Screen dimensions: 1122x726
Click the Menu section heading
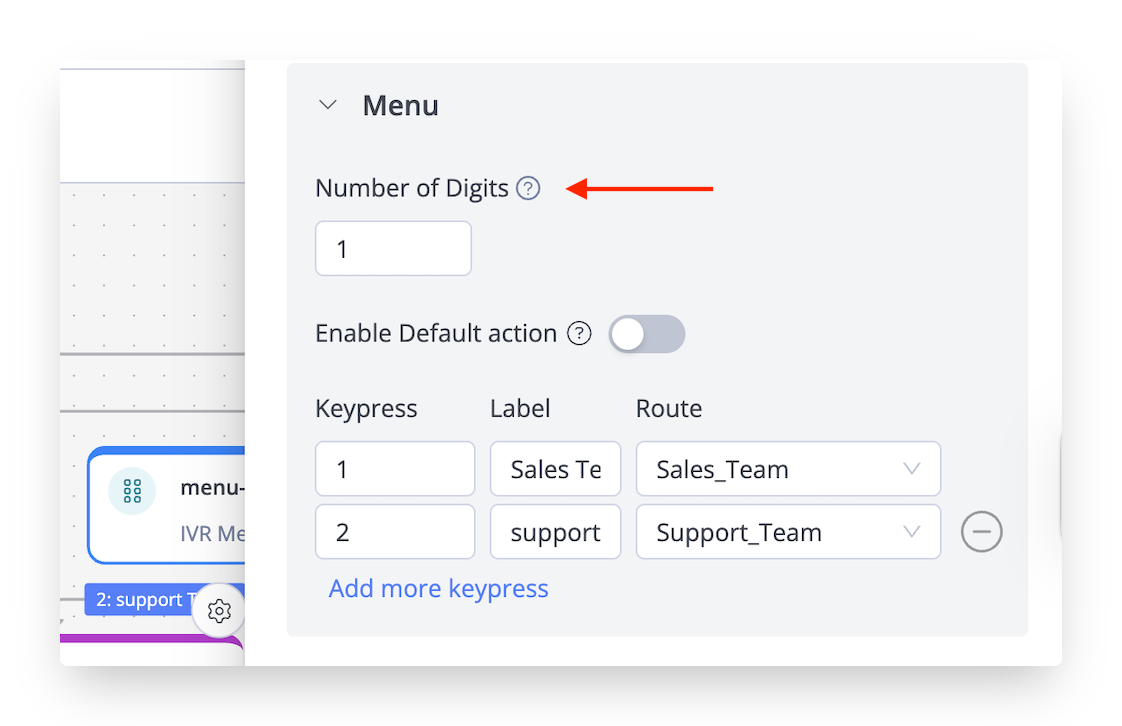tap(400, 105)
